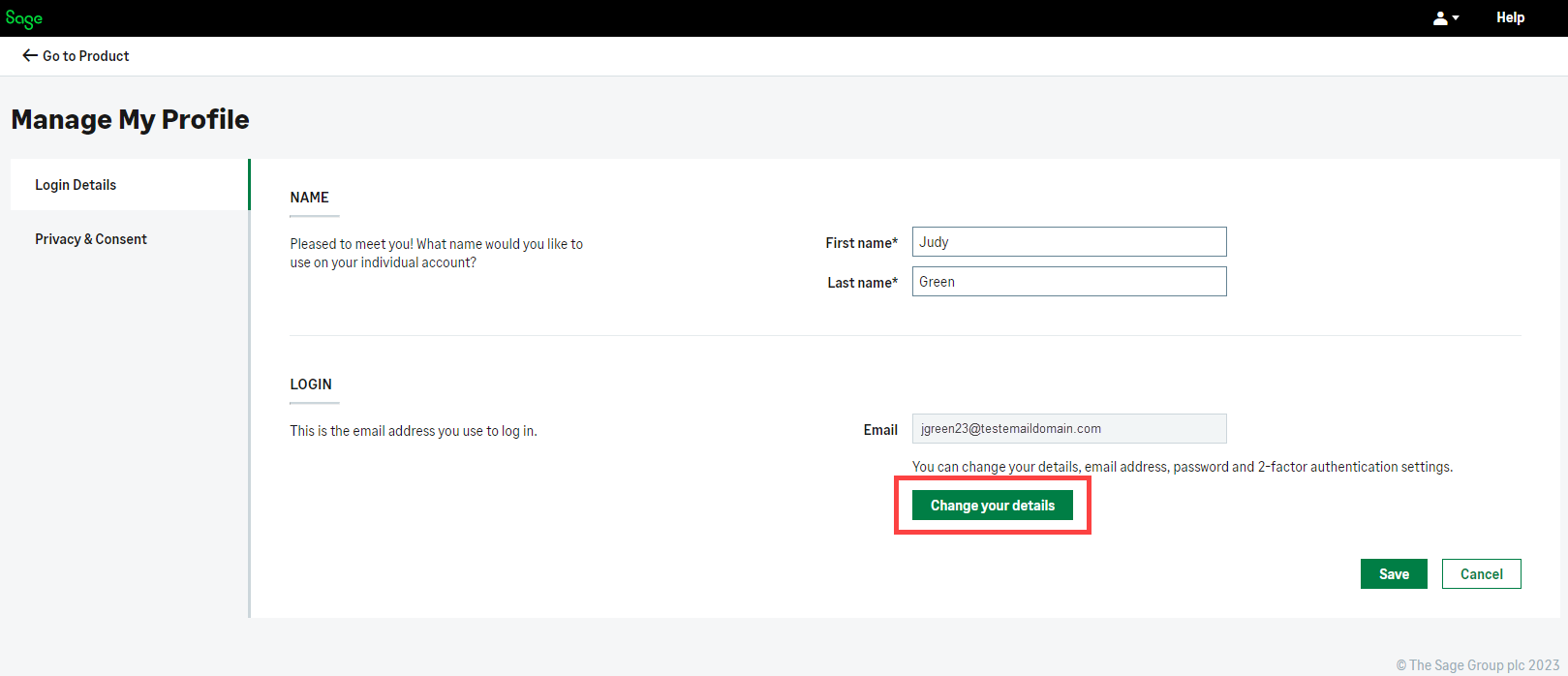
Task: Click the Sage logo
Action: pos(24,18)
